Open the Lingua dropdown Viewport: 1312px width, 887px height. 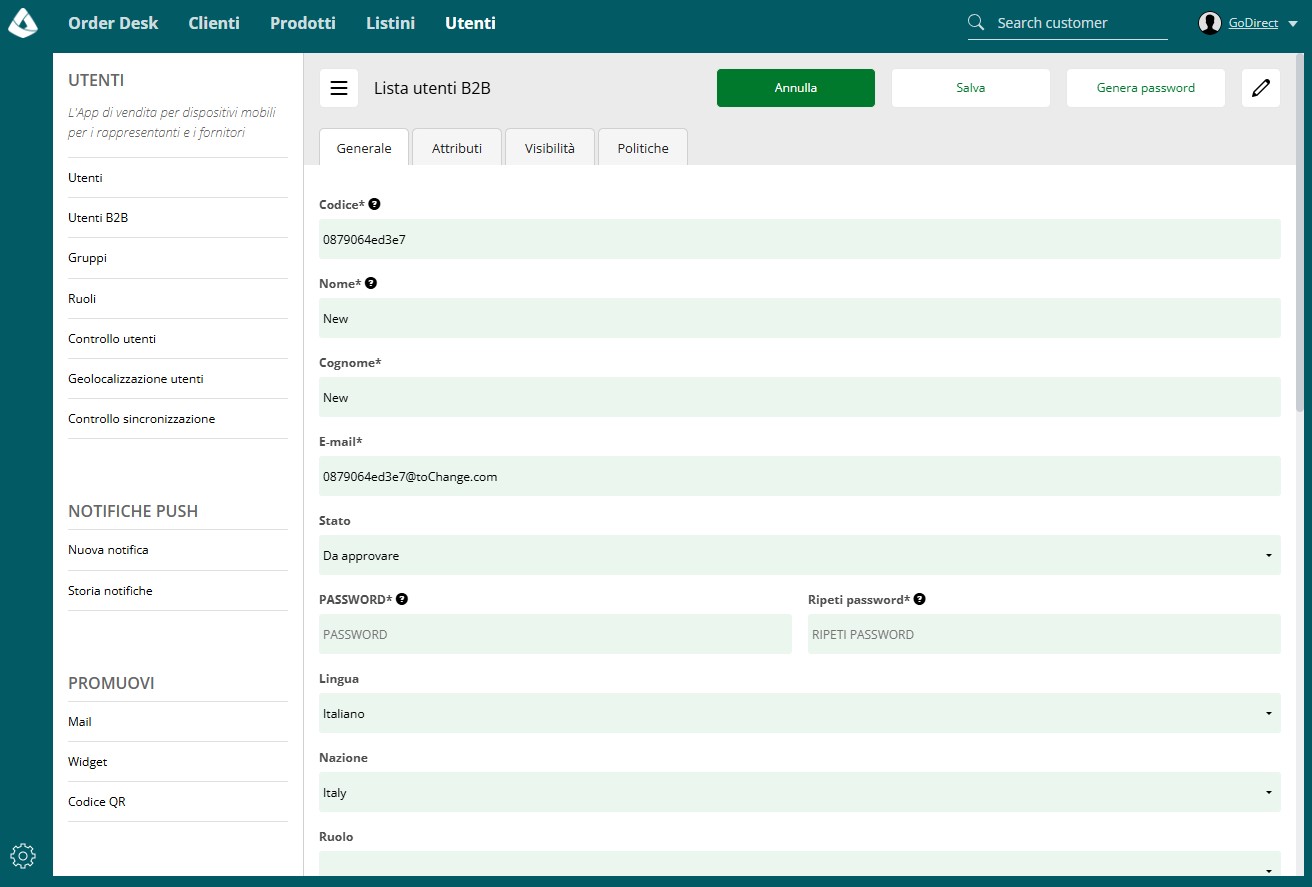point(800,713)
